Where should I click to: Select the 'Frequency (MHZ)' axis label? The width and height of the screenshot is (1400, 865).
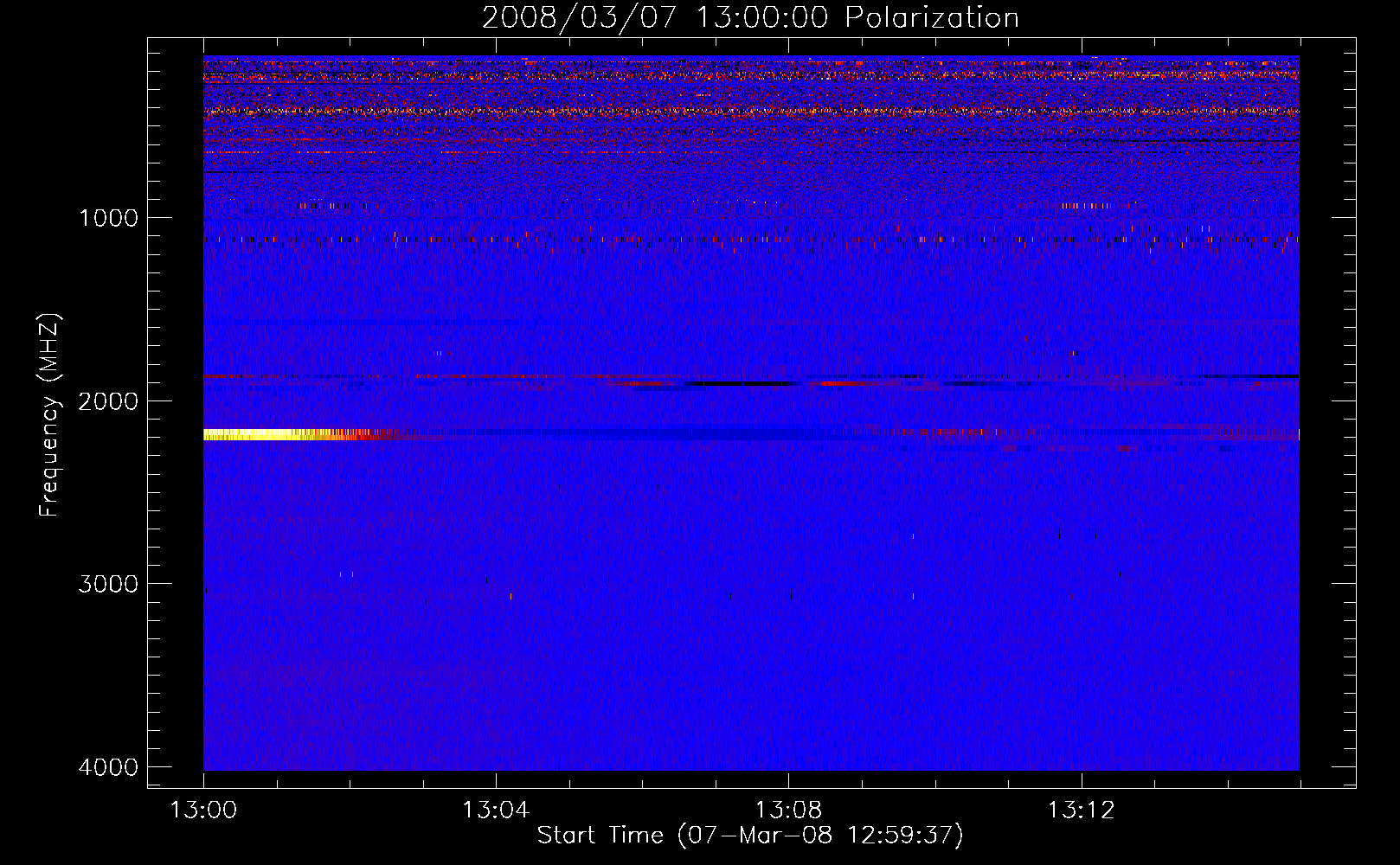(x=49, y=415)
